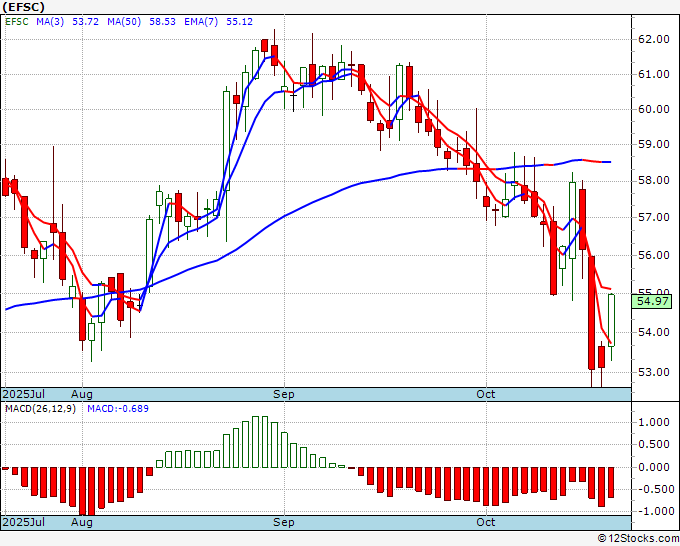This screenshot has height=546, width=680.
Task: Click the green EFSC legend label
Action: click(x=17, y=22)
